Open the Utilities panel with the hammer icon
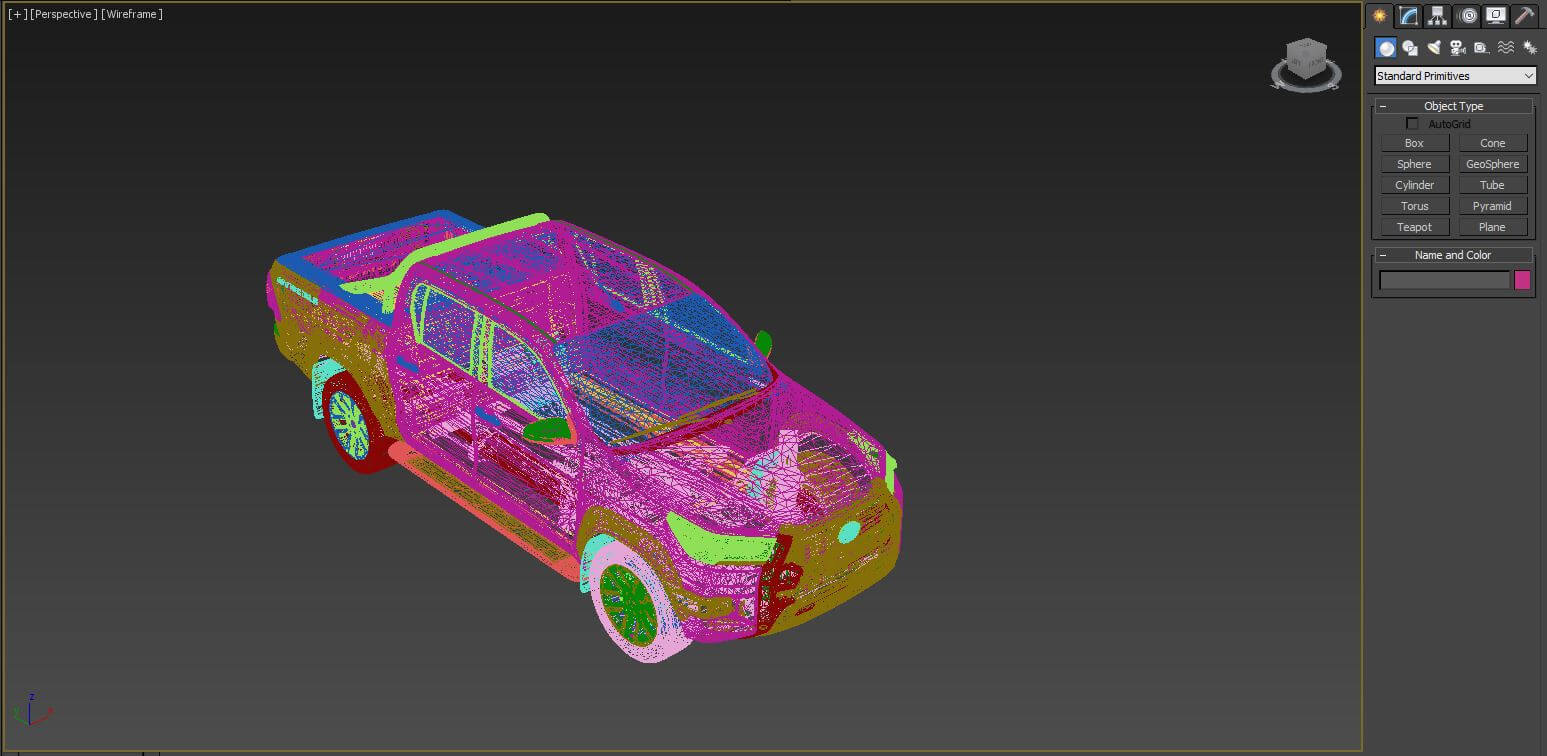 [1524, 15]
